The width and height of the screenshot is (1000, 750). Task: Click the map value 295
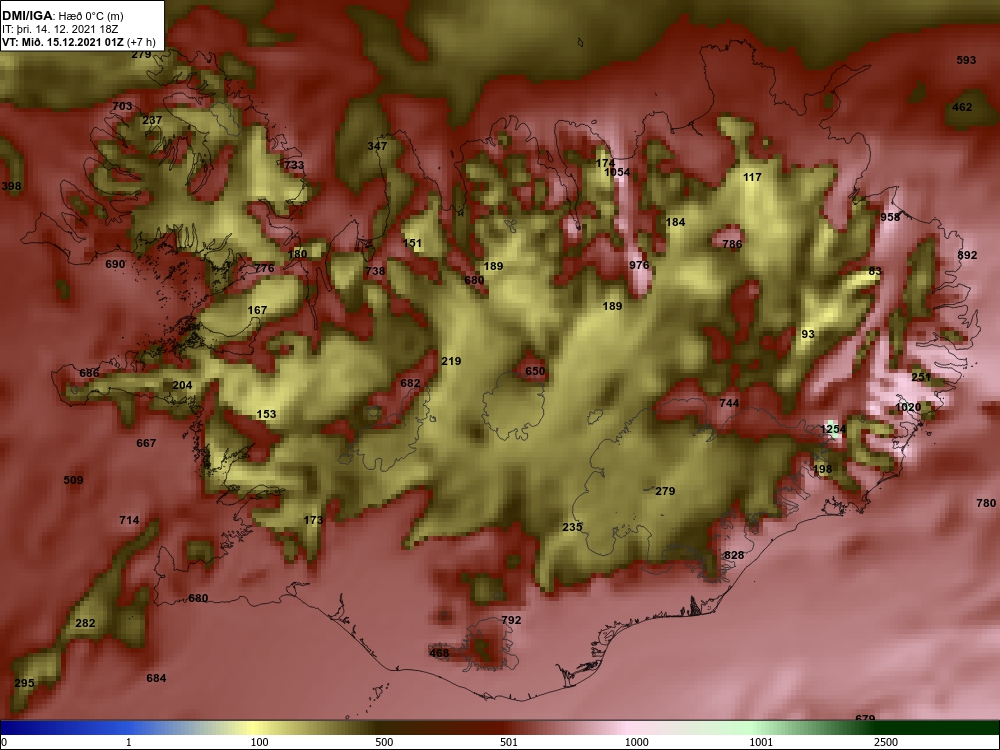pyautogui.click(x=24, y=684)
